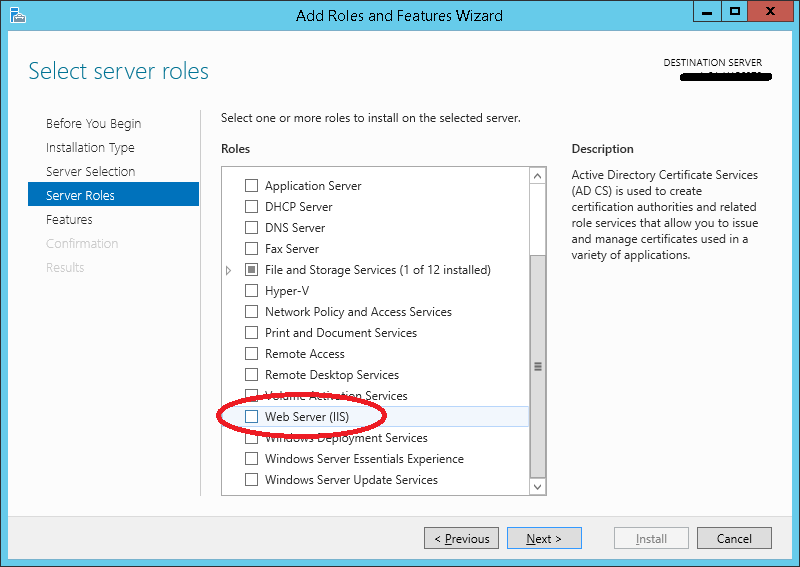Click the wizard icon in title bar

tap(17, 14)
